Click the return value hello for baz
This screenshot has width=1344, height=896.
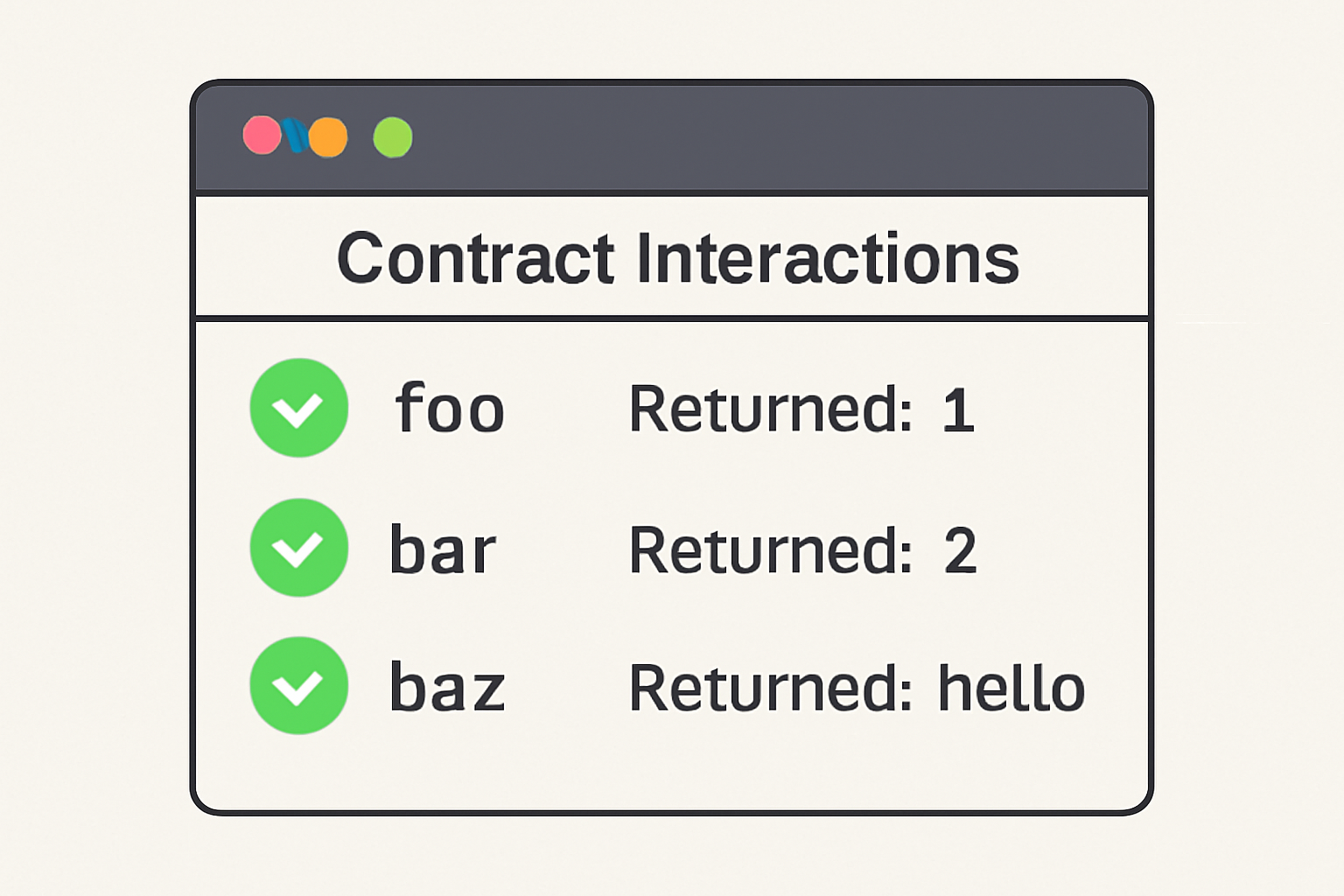pyautogui.click(x=1011, y=688)
